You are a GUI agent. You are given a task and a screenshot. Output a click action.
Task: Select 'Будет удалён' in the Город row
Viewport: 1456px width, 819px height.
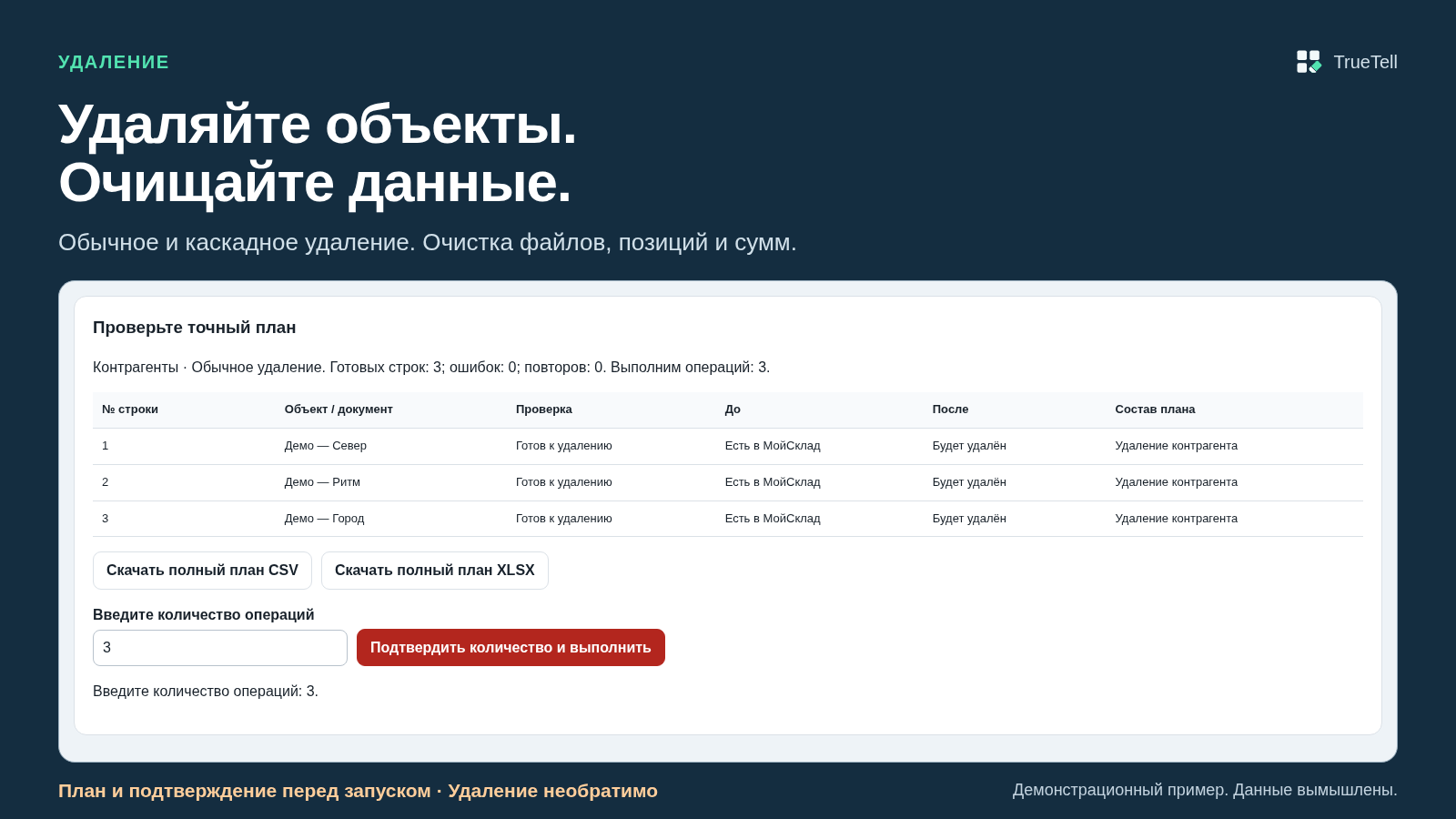[x=969, y=519]
